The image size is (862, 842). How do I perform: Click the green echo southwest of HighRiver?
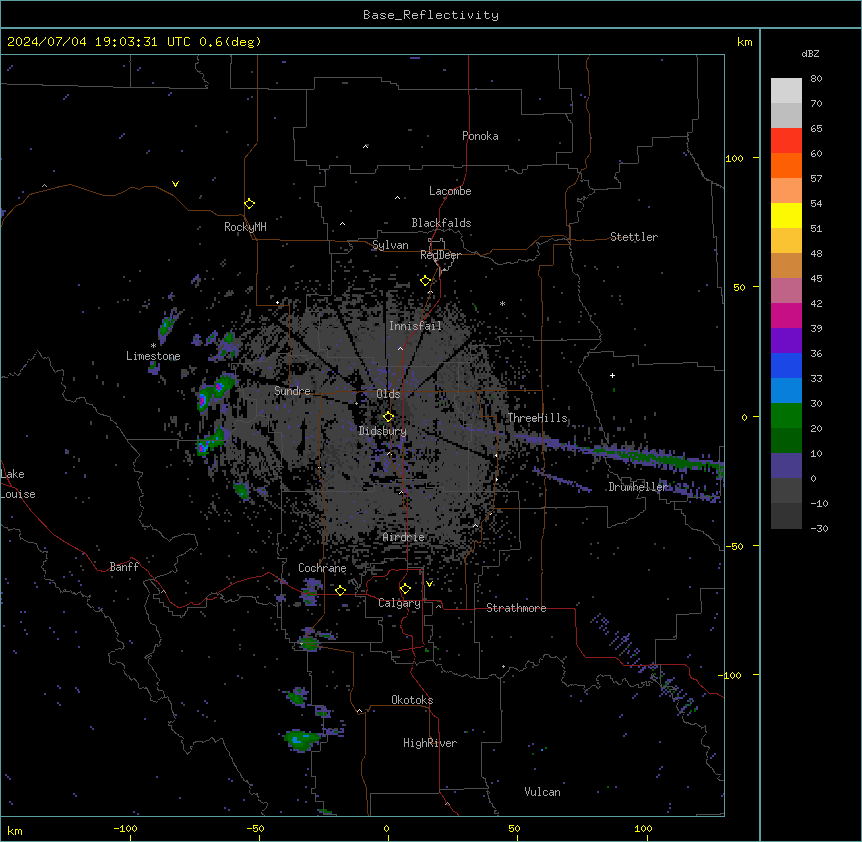302,739
